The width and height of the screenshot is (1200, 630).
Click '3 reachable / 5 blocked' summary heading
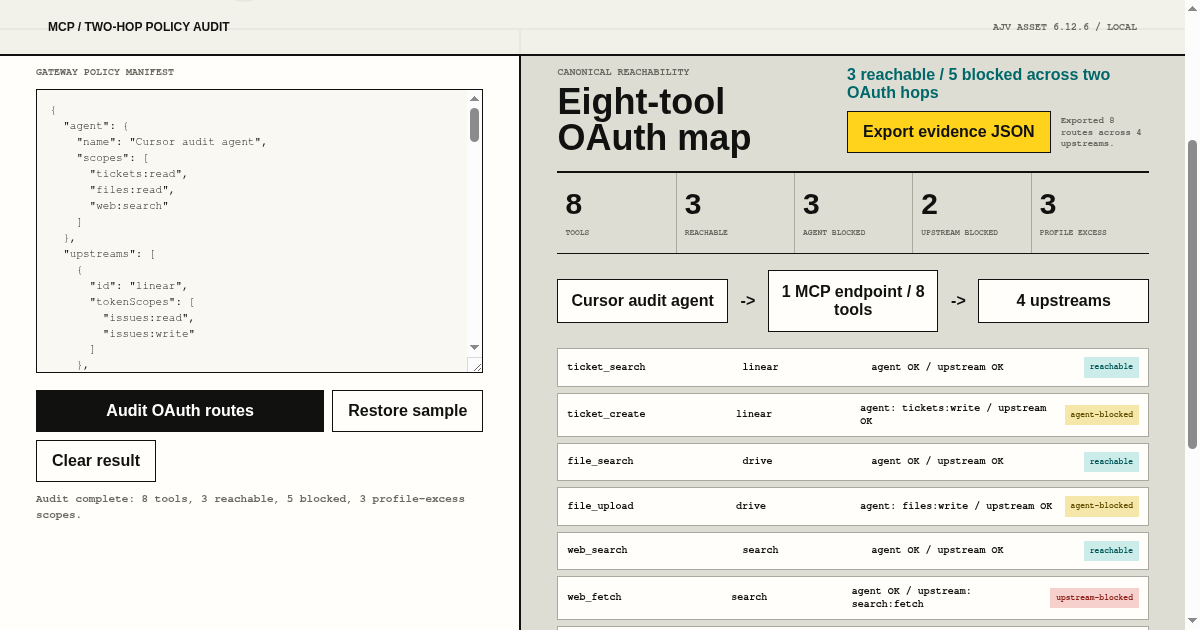click(978, 83)
